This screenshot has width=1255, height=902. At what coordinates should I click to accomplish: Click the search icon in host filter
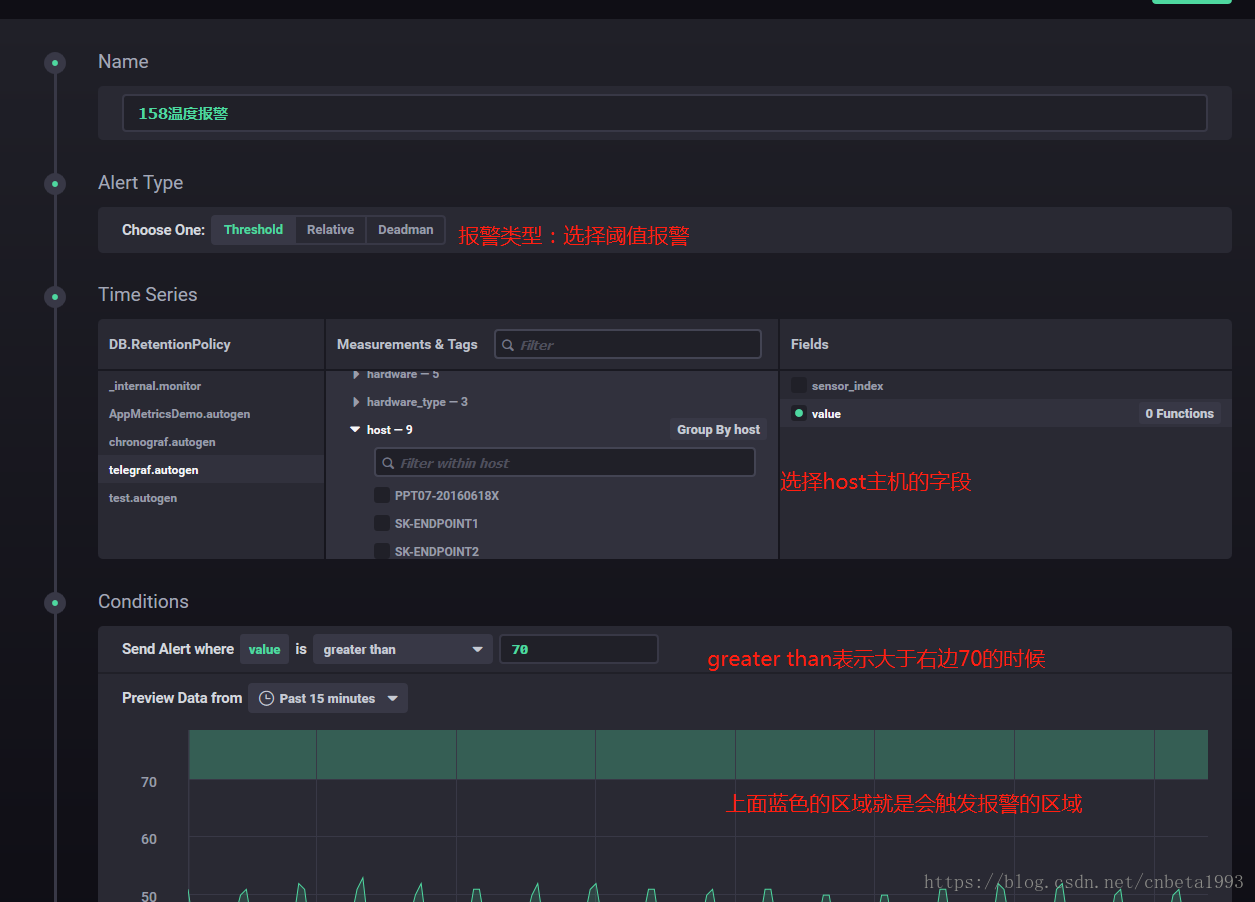pyautogui.click(x=388, y=463)
